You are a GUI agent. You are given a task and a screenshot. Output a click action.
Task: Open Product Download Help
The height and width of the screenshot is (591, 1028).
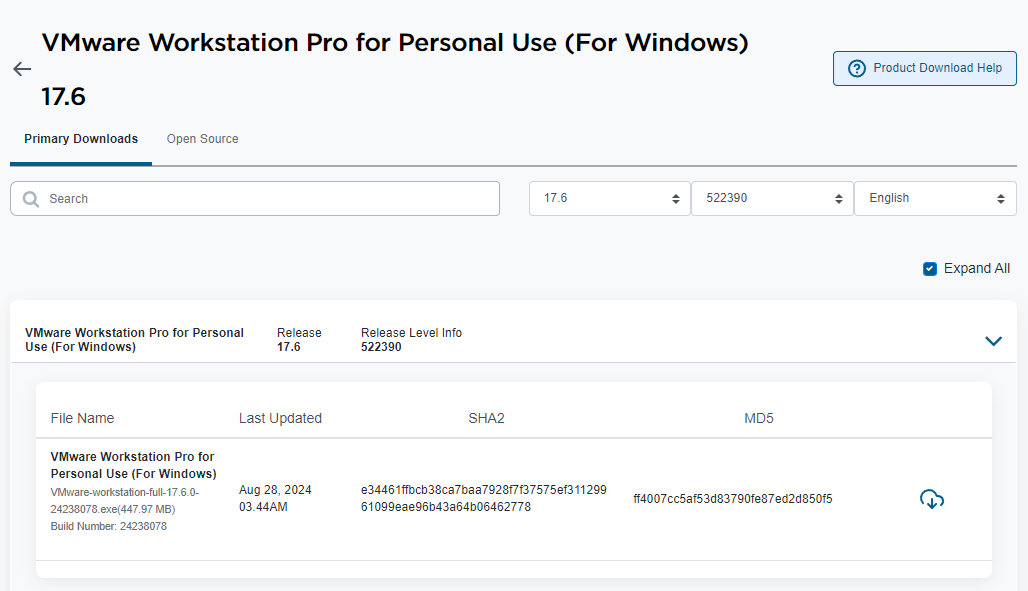click(924, 68)
